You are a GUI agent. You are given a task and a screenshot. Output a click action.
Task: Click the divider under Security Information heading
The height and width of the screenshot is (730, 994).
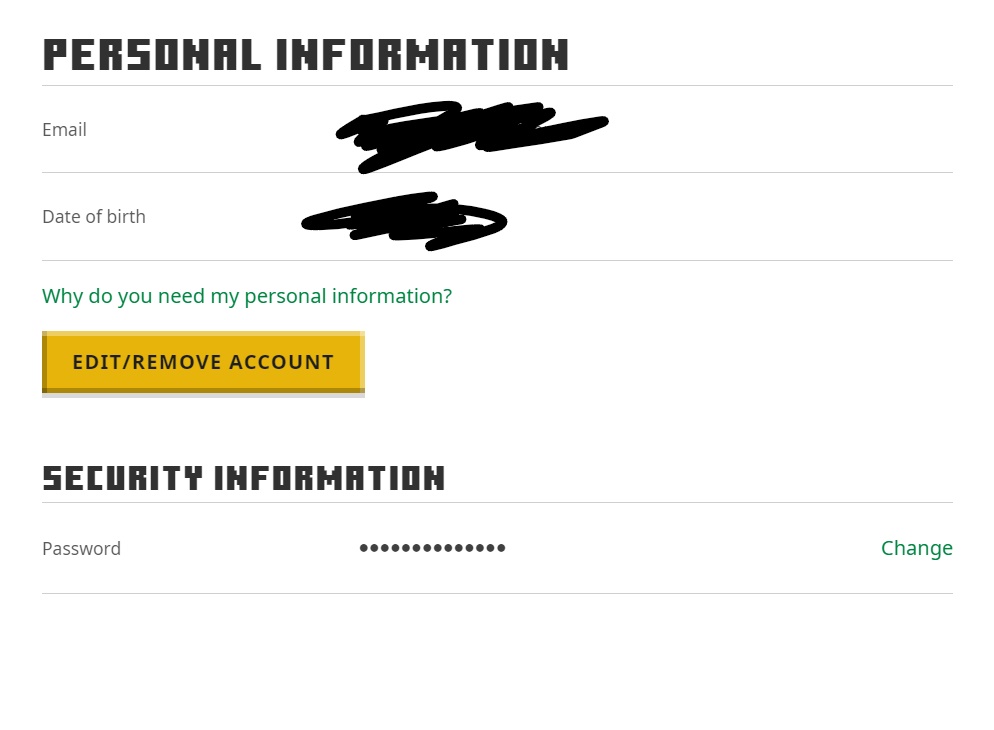pos(497,503)
